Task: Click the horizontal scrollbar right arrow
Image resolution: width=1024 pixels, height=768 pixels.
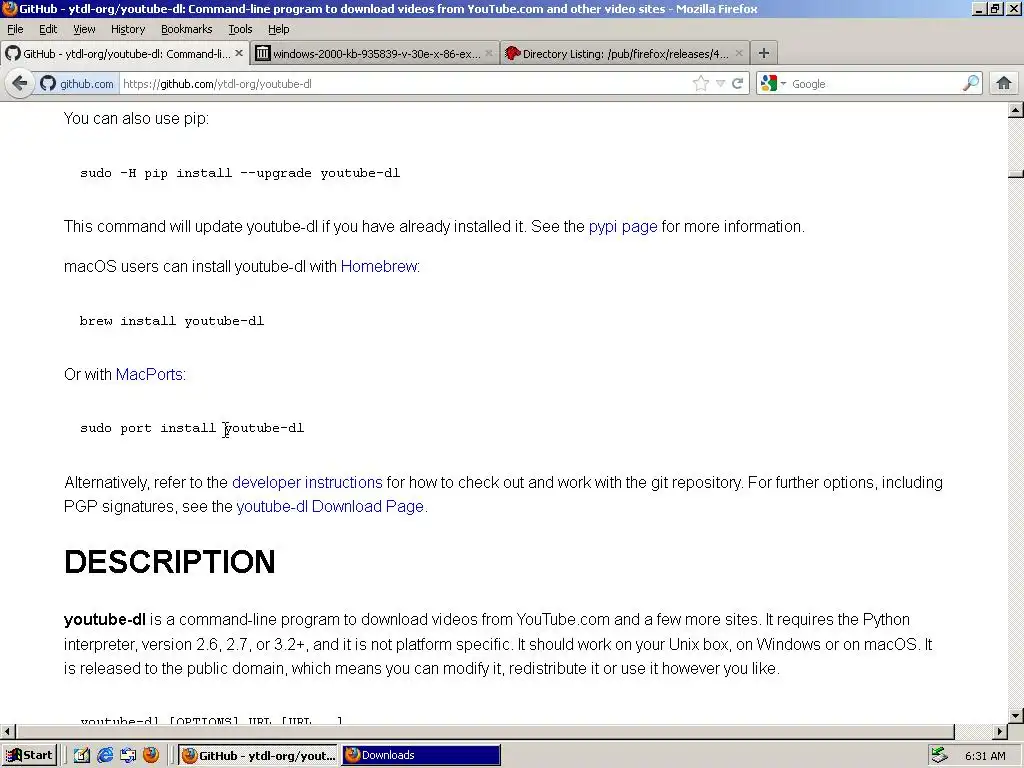Action: point(1000,731)
